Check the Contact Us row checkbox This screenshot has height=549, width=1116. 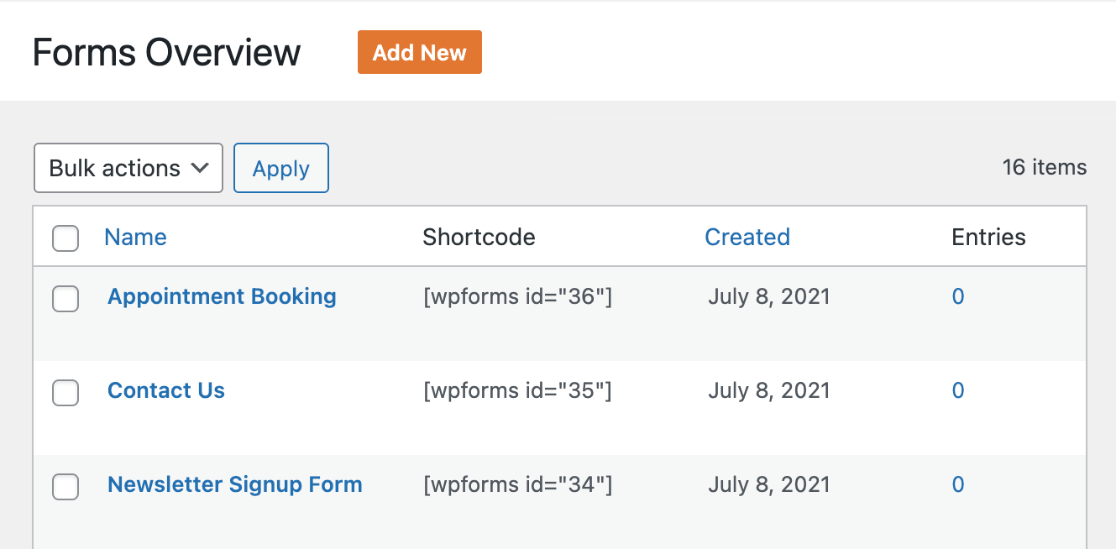pyautogui.click(x=65, y=392)
